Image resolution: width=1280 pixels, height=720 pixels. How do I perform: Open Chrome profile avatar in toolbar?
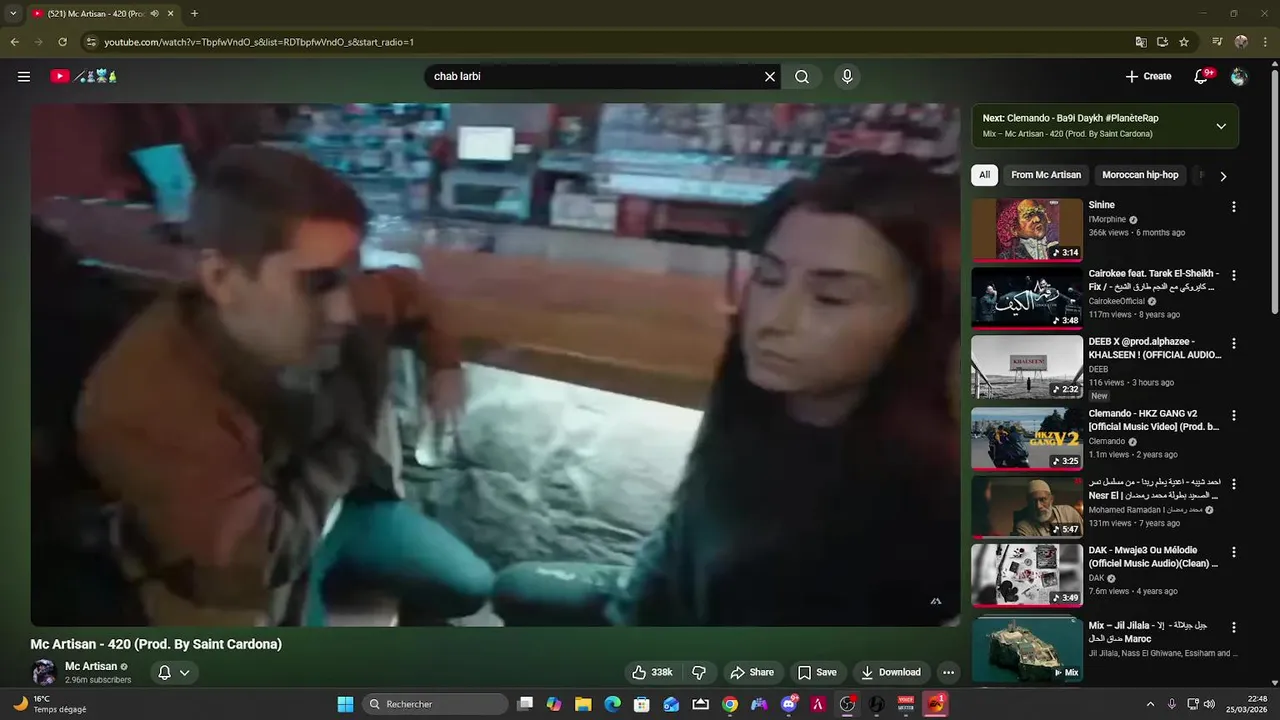tap(1241, 42)
